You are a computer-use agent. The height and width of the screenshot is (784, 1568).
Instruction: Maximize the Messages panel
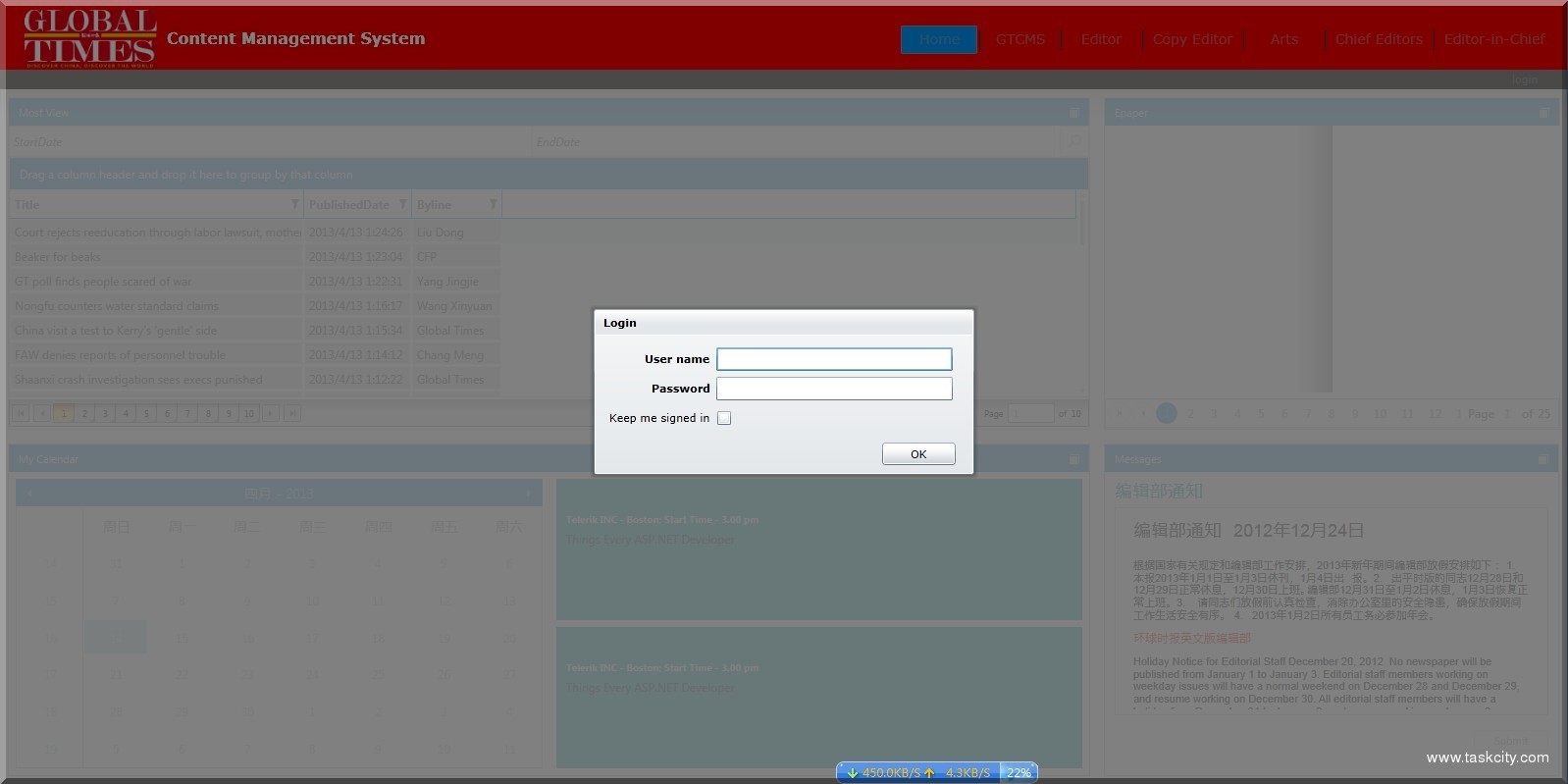pyautogui.click(x=1543, y=459)
